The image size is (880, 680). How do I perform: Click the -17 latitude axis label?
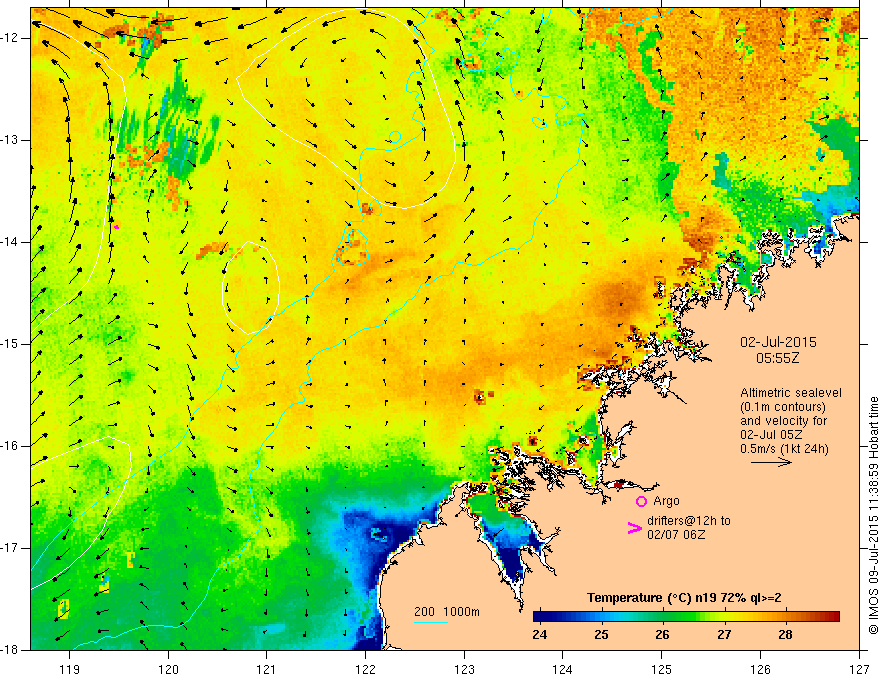(x=10, y=548)
